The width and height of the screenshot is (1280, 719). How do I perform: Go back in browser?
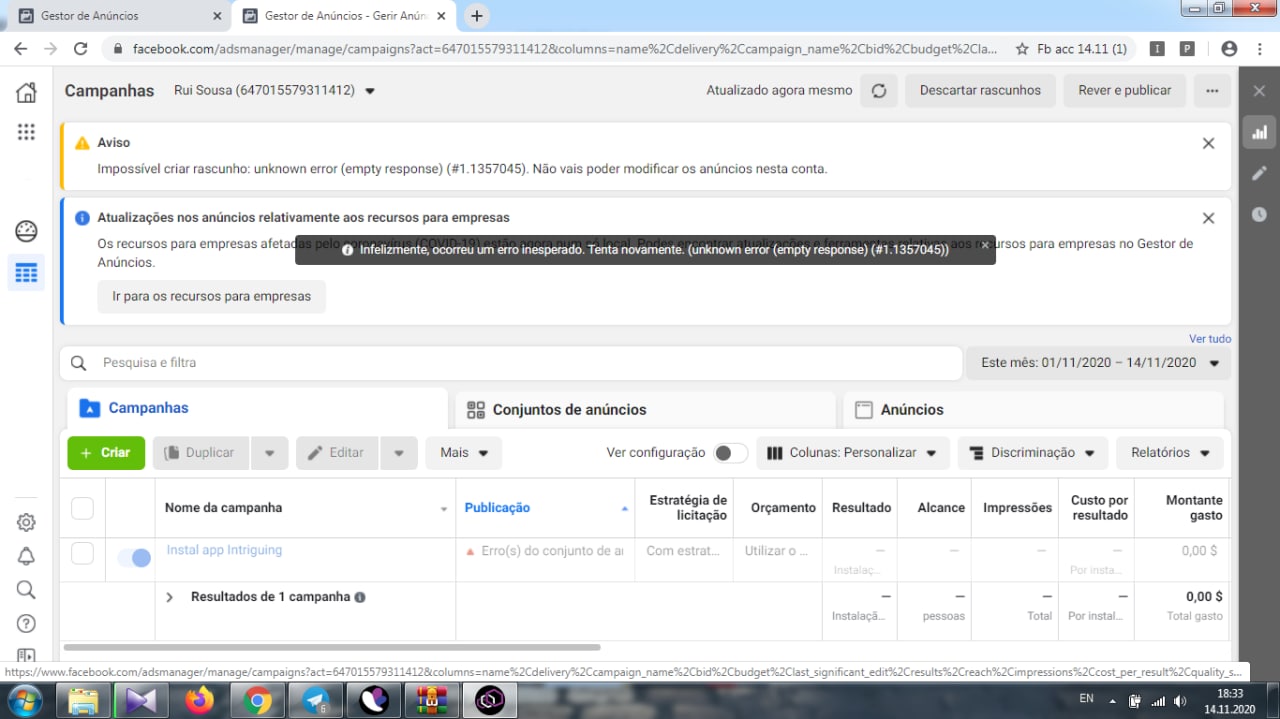pos(20,48)
